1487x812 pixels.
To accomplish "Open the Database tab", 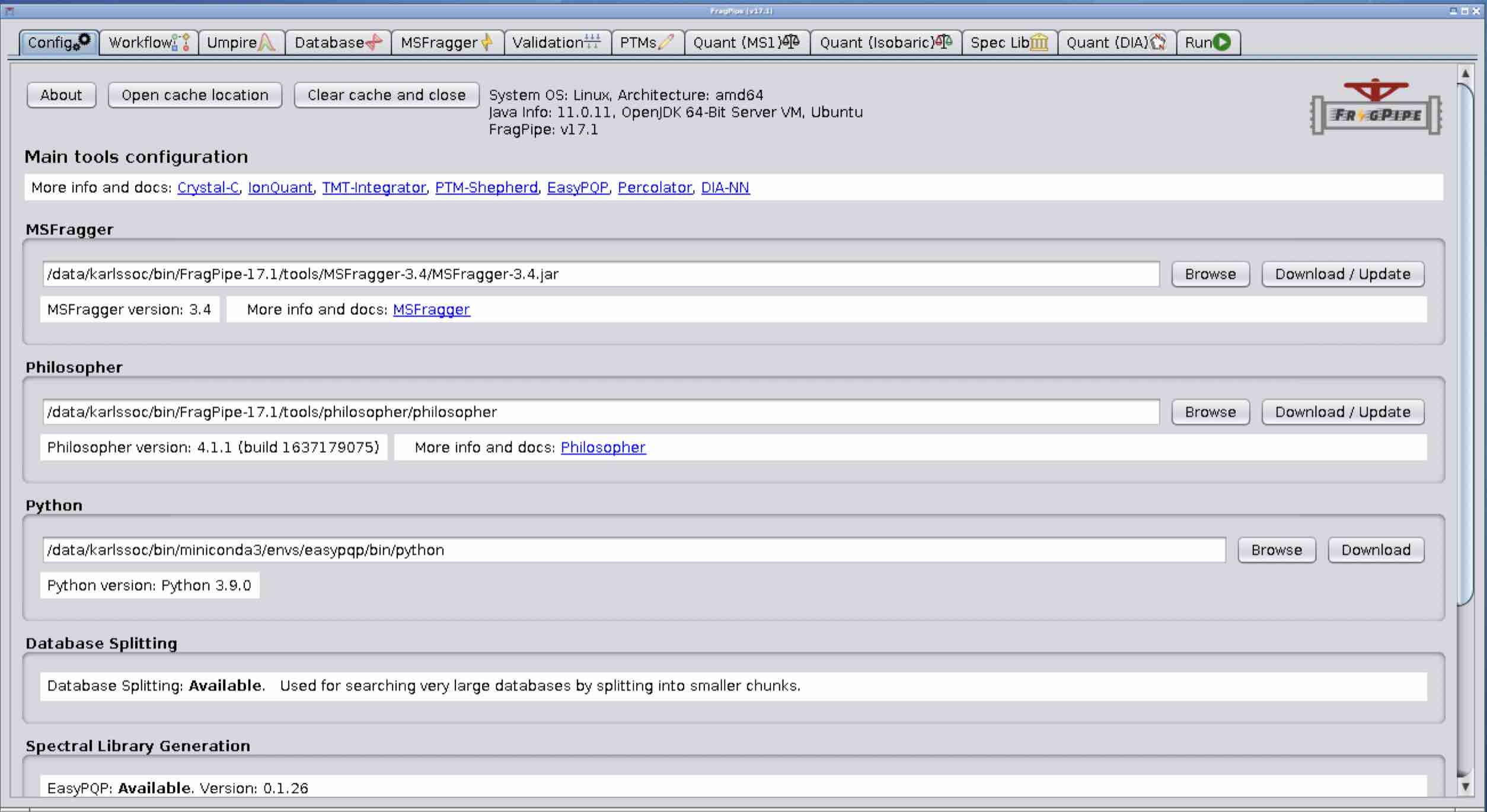I will pyautogui.click(x=337, y=43).
